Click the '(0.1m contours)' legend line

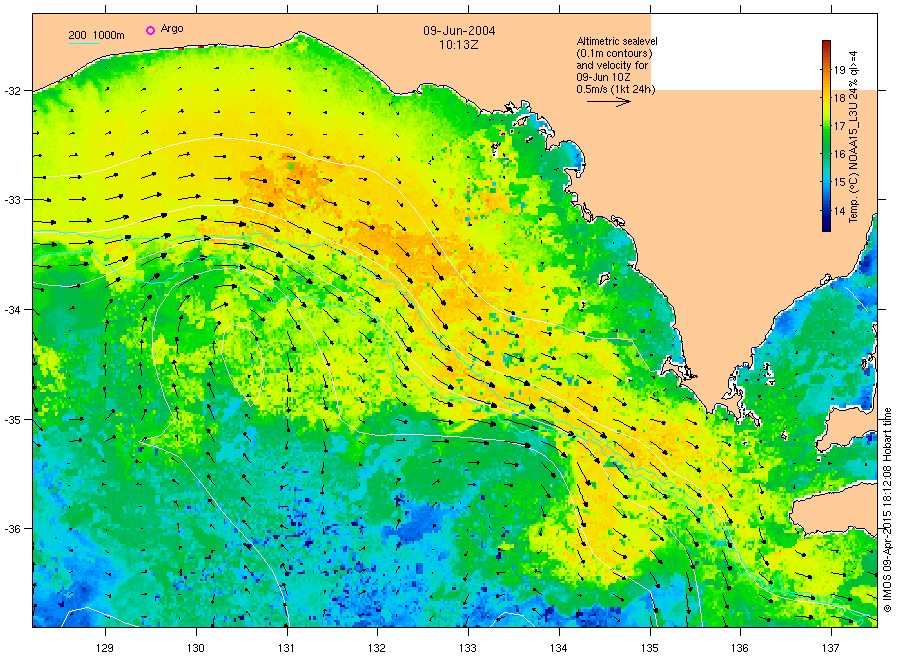coord(614,53)
